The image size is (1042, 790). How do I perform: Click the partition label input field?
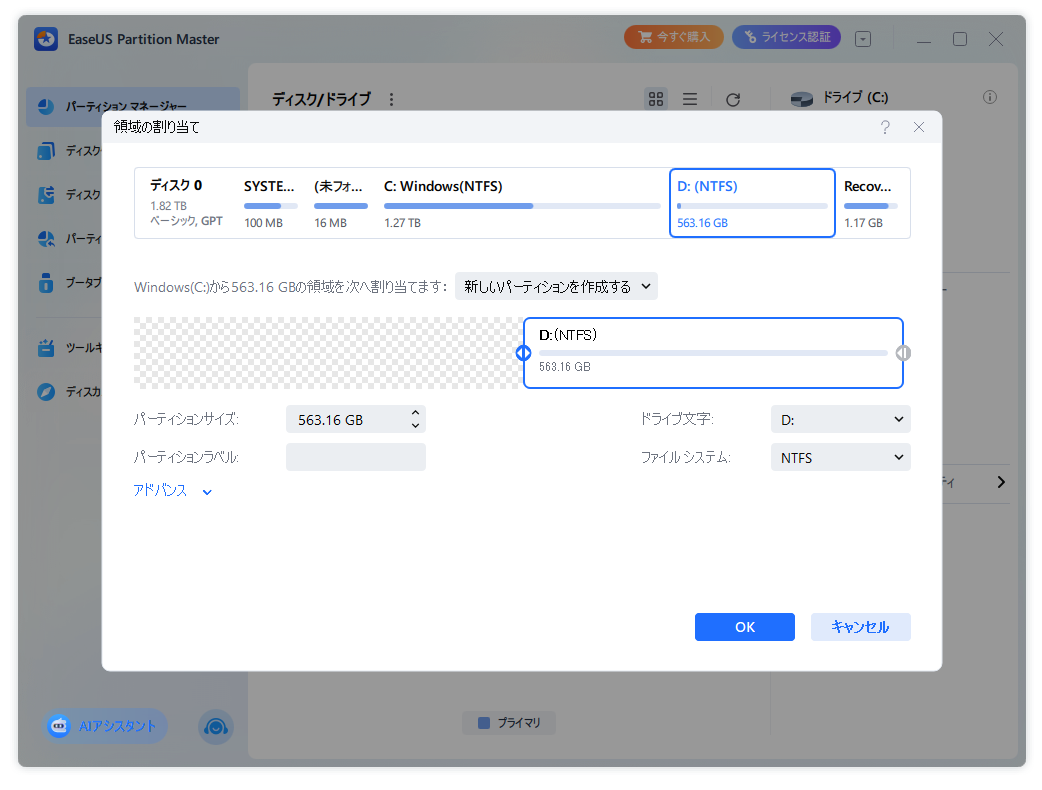click(x=356, y=457)
